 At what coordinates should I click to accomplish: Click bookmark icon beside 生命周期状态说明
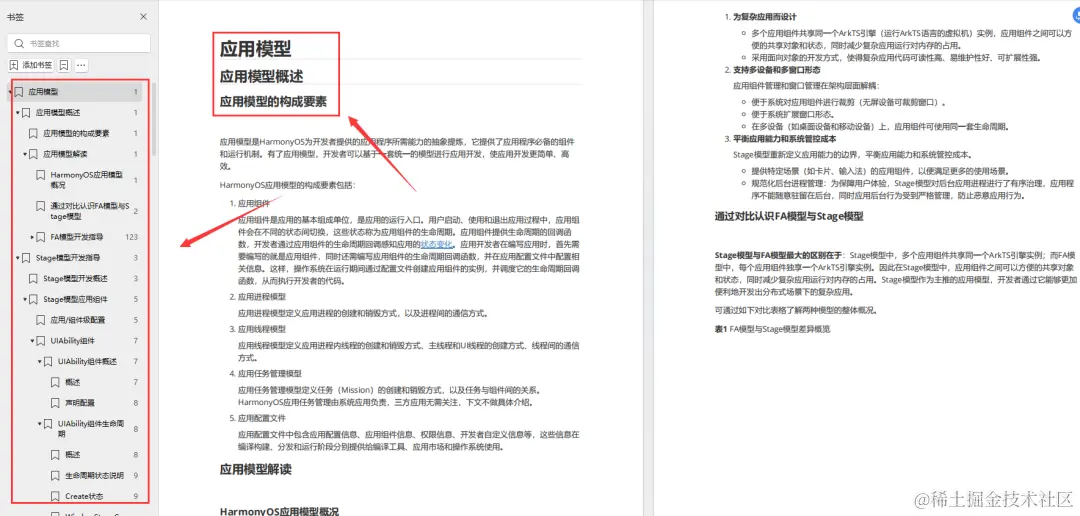56,475
